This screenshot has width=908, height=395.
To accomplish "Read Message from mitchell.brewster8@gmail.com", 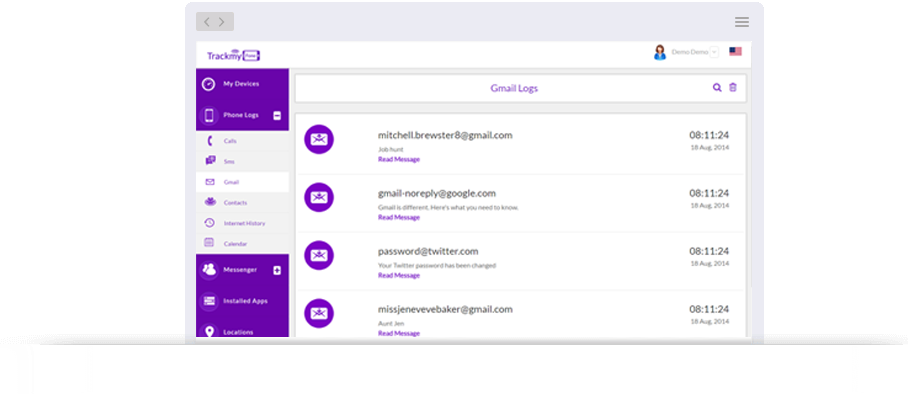I will (399, 159).
